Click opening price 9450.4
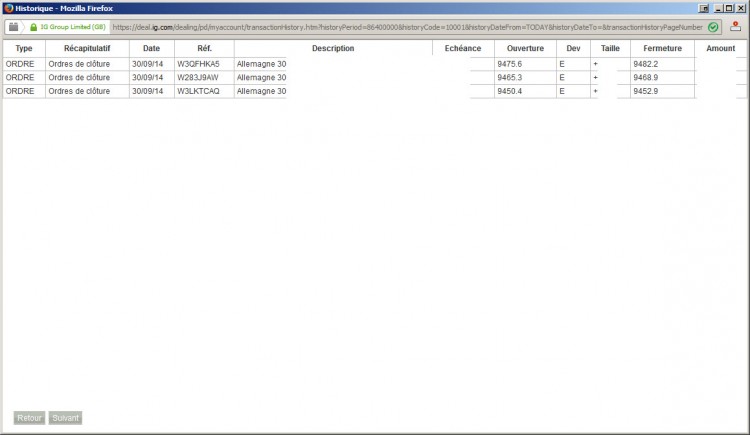This screenshot has height=435, width=750. coord(509,91)
